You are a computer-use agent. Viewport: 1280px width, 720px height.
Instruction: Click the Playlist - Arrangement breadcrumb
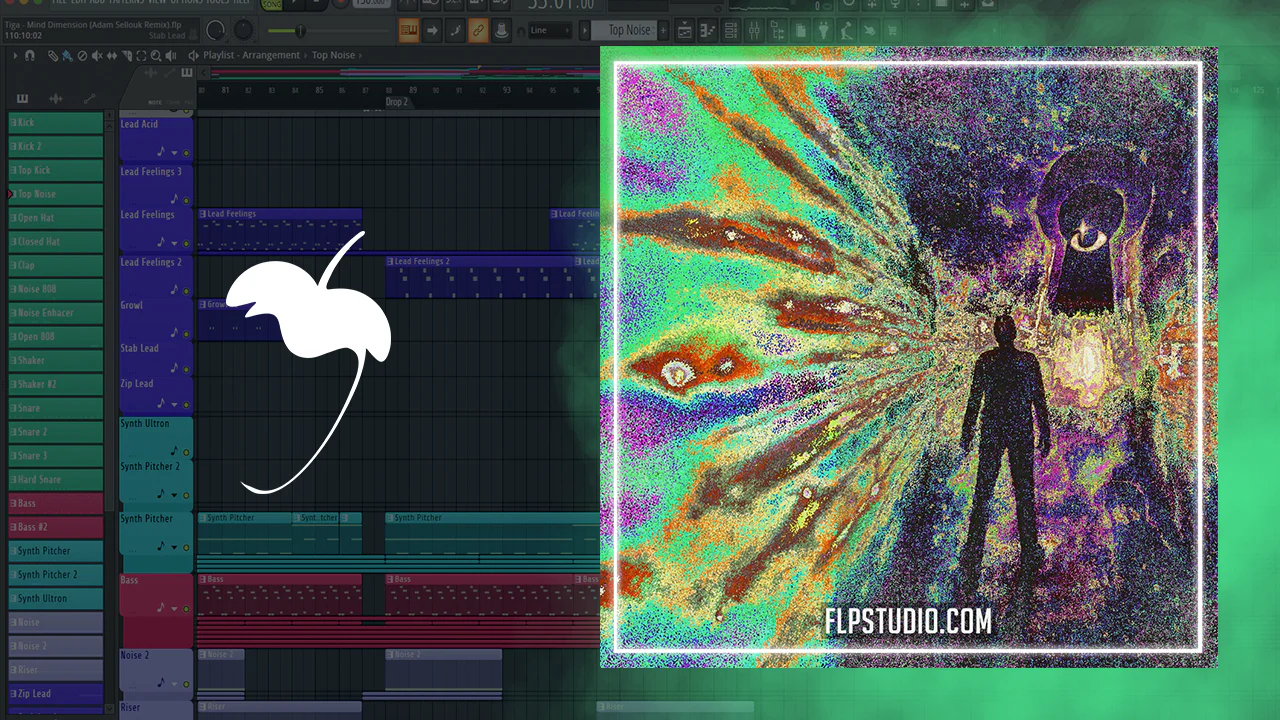click(x=251, y=56)
